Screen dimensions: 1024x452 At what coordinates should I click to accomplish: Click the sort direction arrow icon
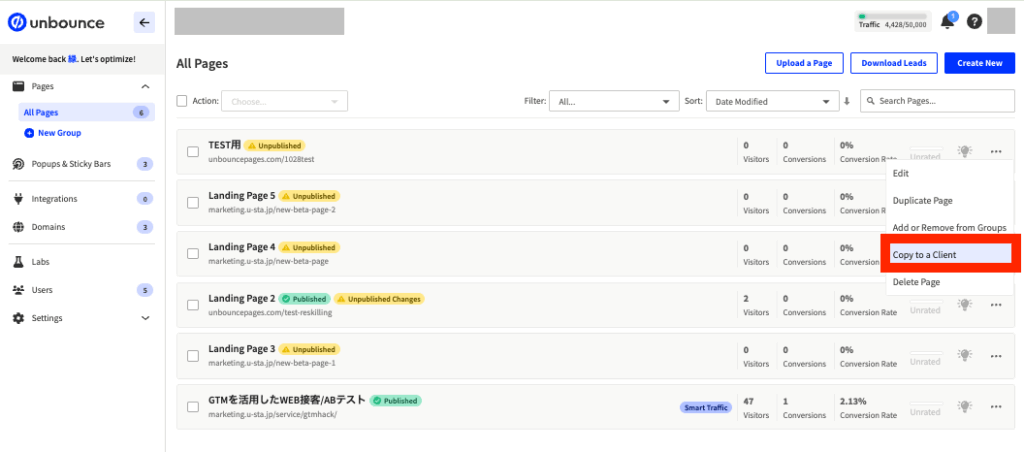point(847,101)
